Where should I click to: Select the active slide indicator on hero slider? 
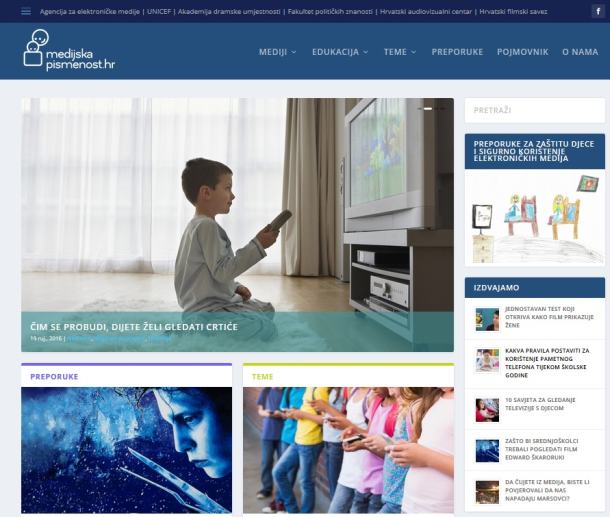click(x=427, y=108)
